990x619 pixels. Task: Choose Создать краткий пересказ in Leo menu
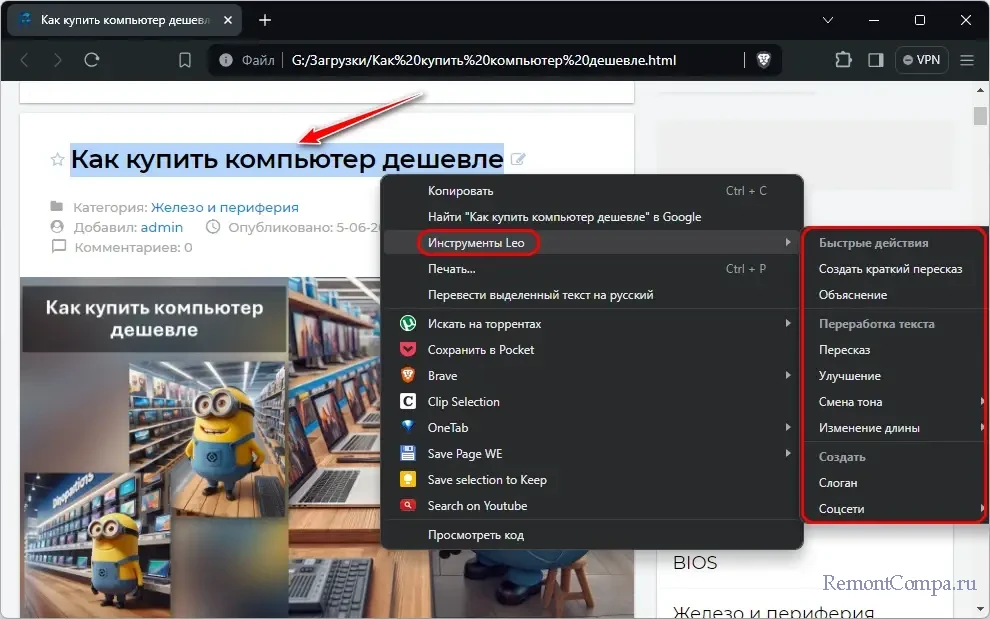(x=890, y=269)
